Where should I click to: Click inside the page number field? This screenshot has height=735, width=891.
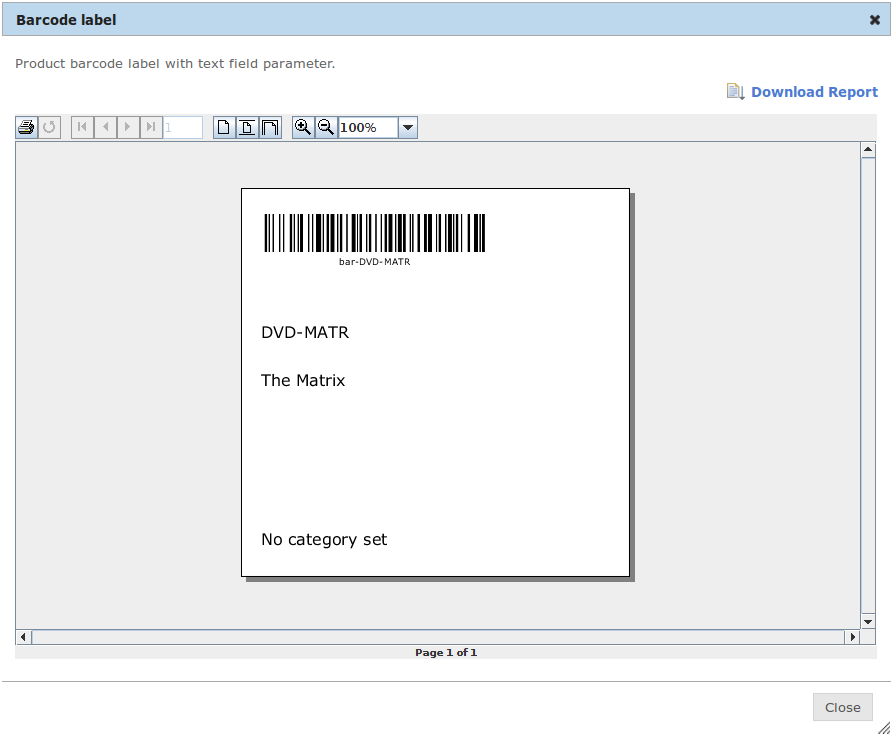[x=183, y=127]
